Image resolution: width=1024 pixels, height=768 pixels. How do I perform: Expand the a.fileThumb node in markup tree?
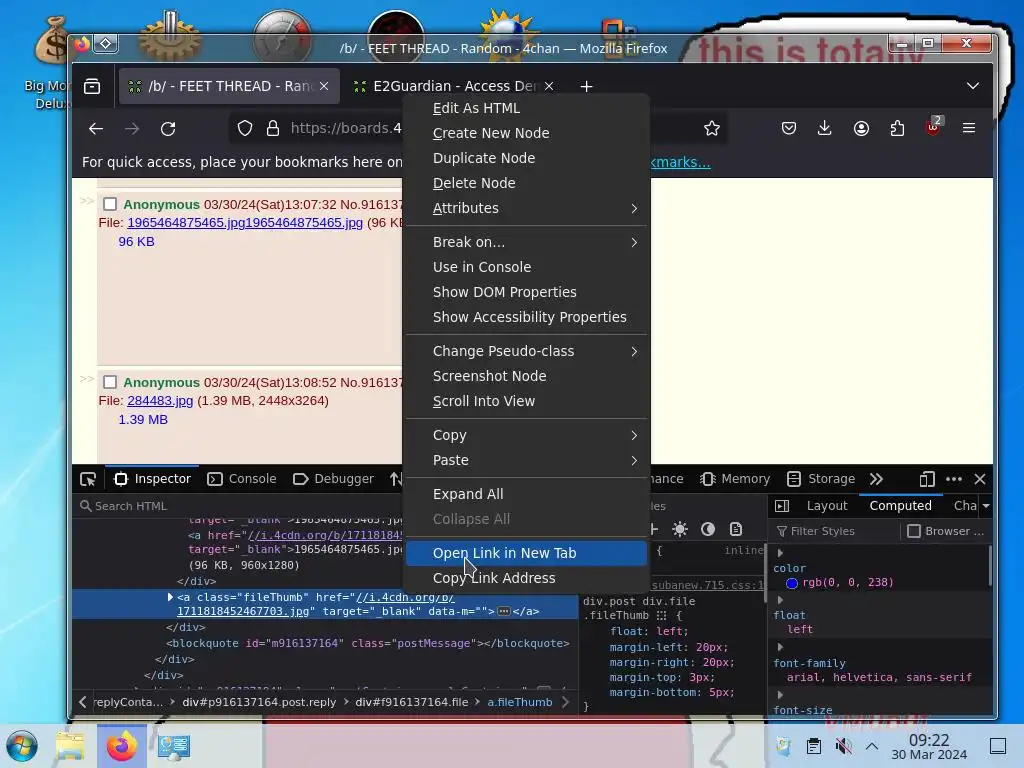coord(170,597)
